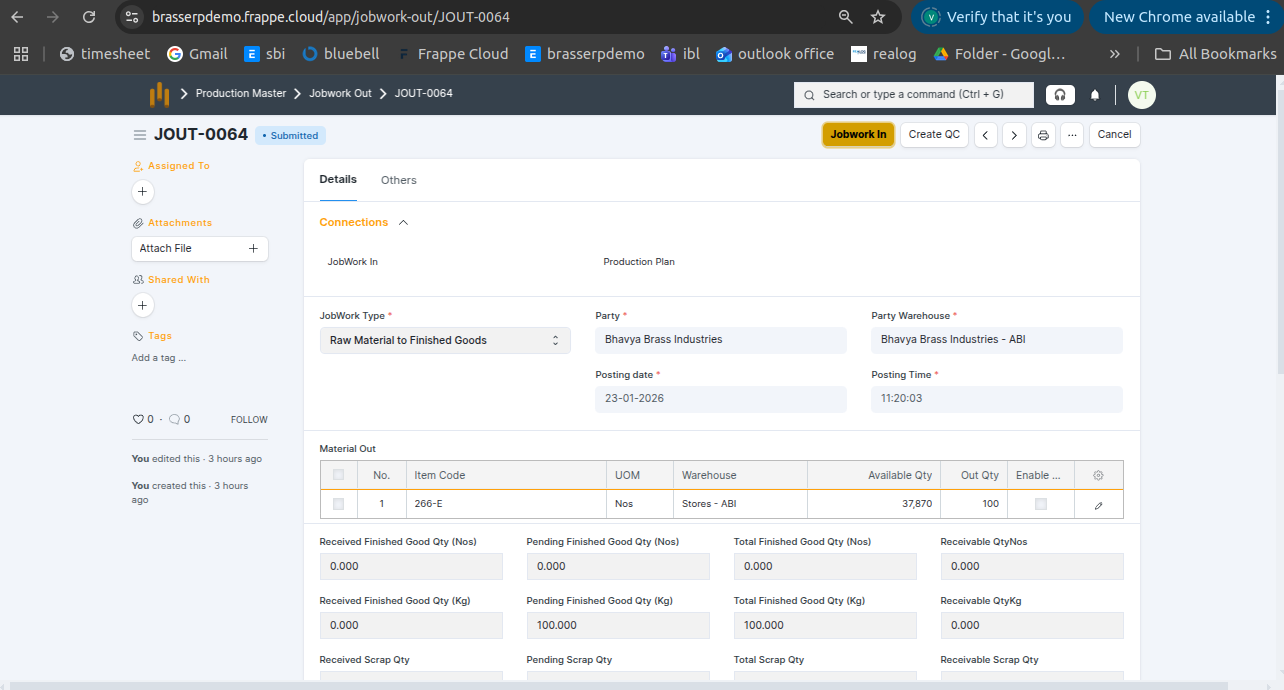Click the search or type a command field
The image size is (1284, 690).
(x=913, y=95)
